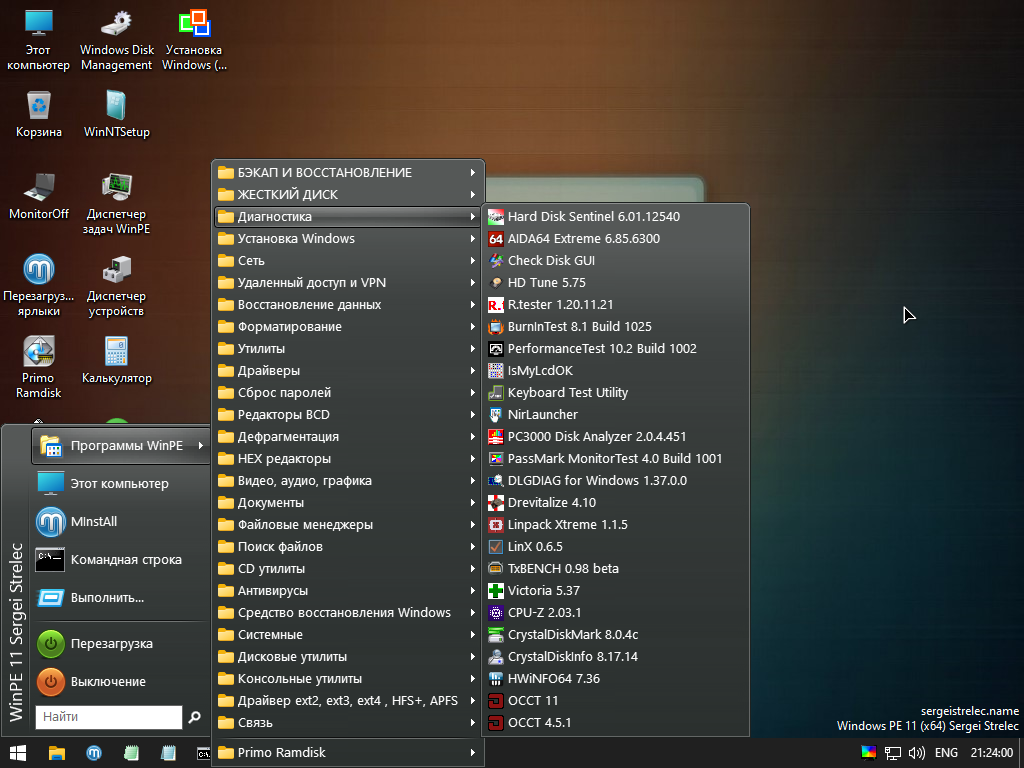Select HEX редакторы menu entry

[348, 458]
